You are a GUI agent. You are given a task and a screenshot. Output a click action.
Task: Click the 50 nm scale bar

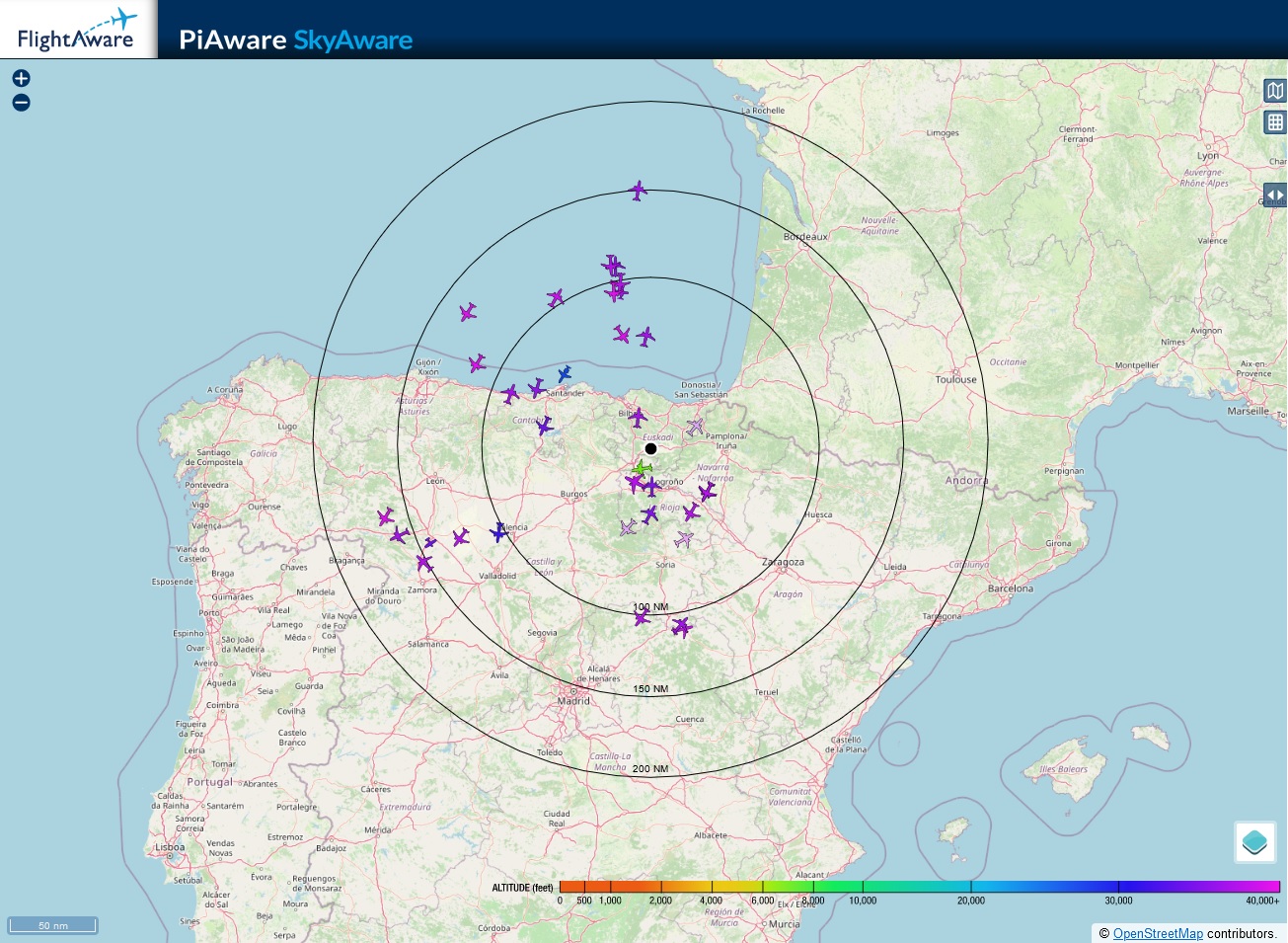(53, 925)
